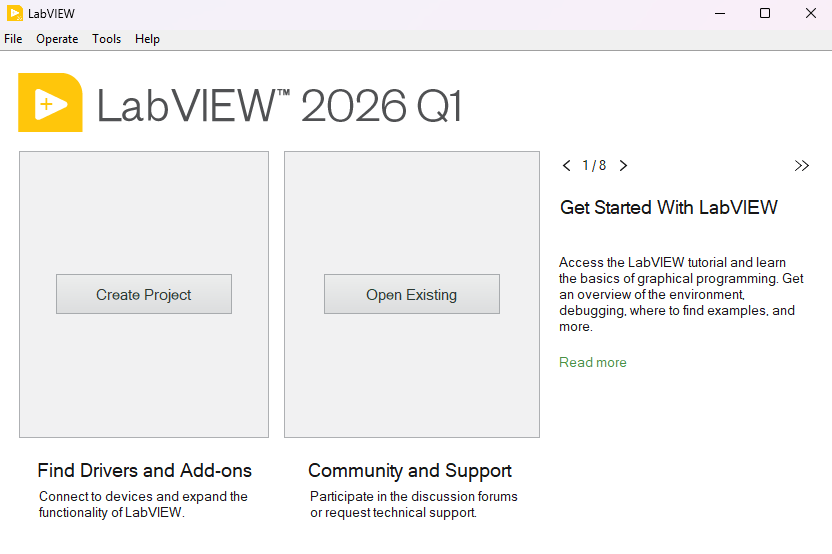Close the LabVIEW window
The image size is (832, 554).
pyautogui.click(x=811, y=13)
